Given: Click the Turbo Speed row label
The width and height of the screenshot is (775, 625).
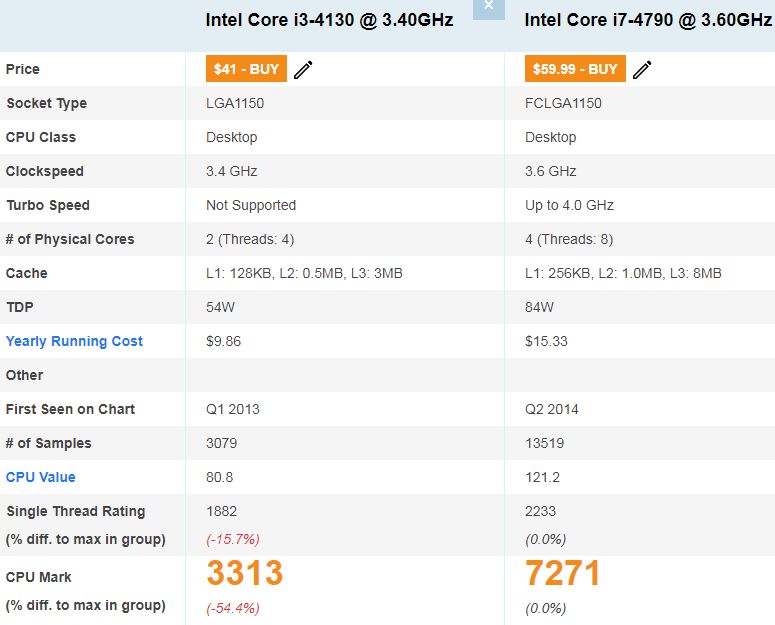Looking at the screenshot, I should (48, 206).
